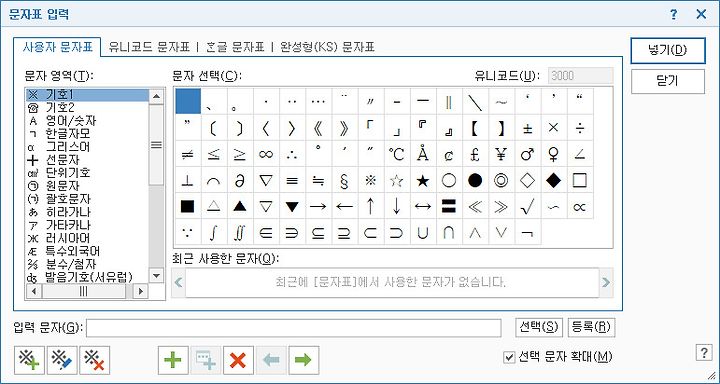Click the horizontal scroll right arrow
The image size is (720, 384).
141,291
